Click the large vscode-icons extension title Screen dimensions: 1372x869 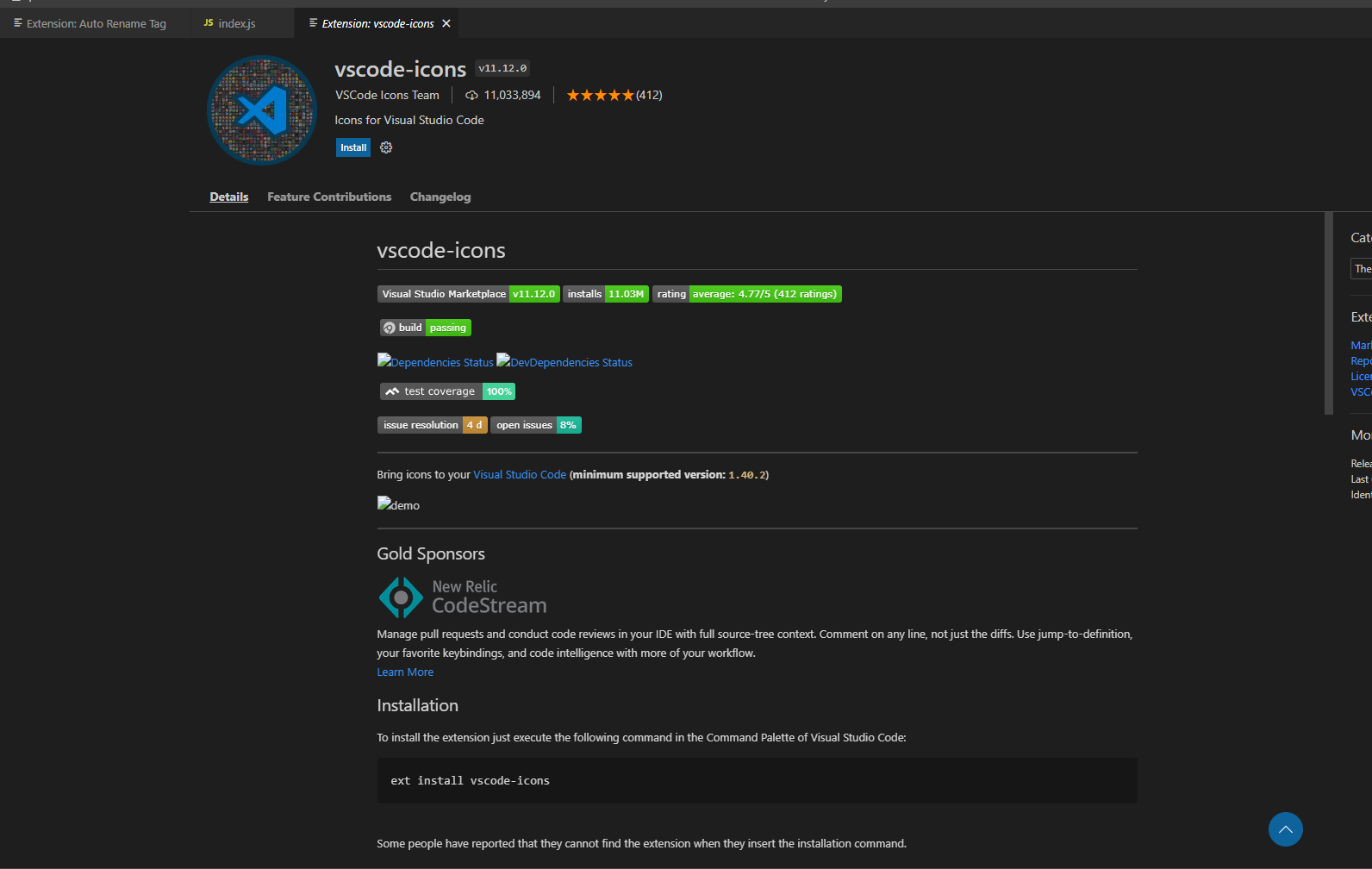(401, 69)
